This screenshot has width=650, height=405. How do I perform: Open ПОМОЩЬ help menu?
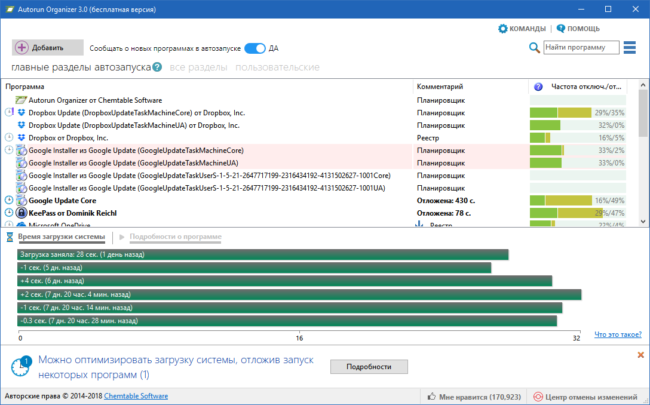[578, 29]
